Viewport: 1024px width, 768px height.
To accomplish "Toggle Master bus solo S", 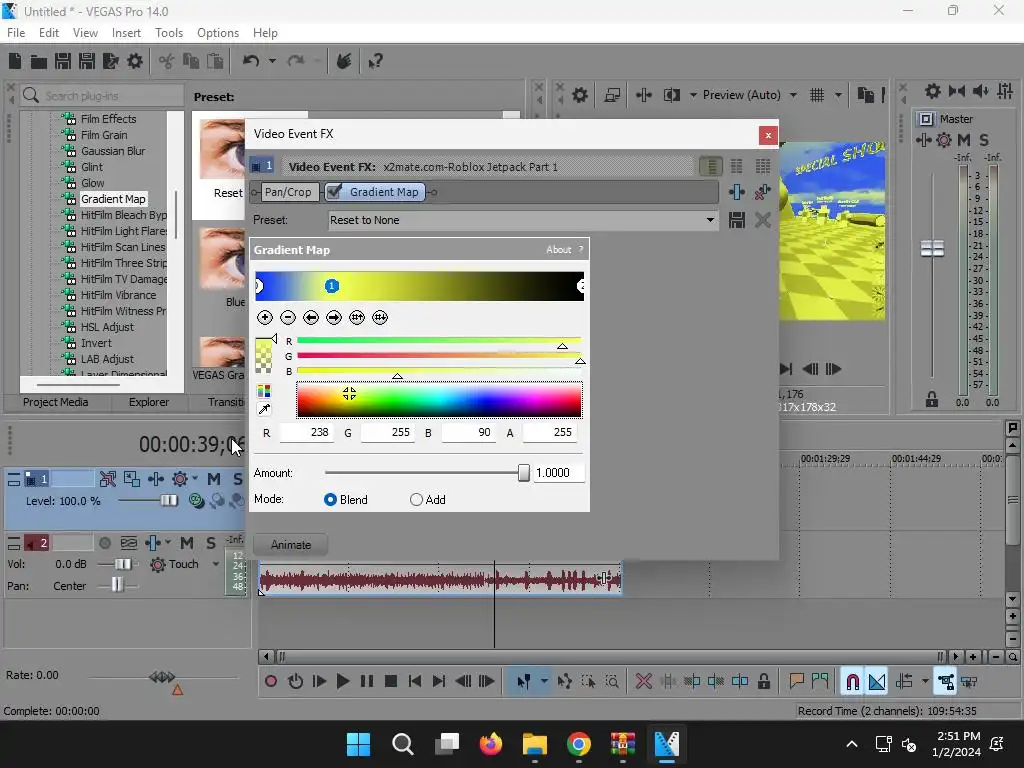I will point(984,140).
